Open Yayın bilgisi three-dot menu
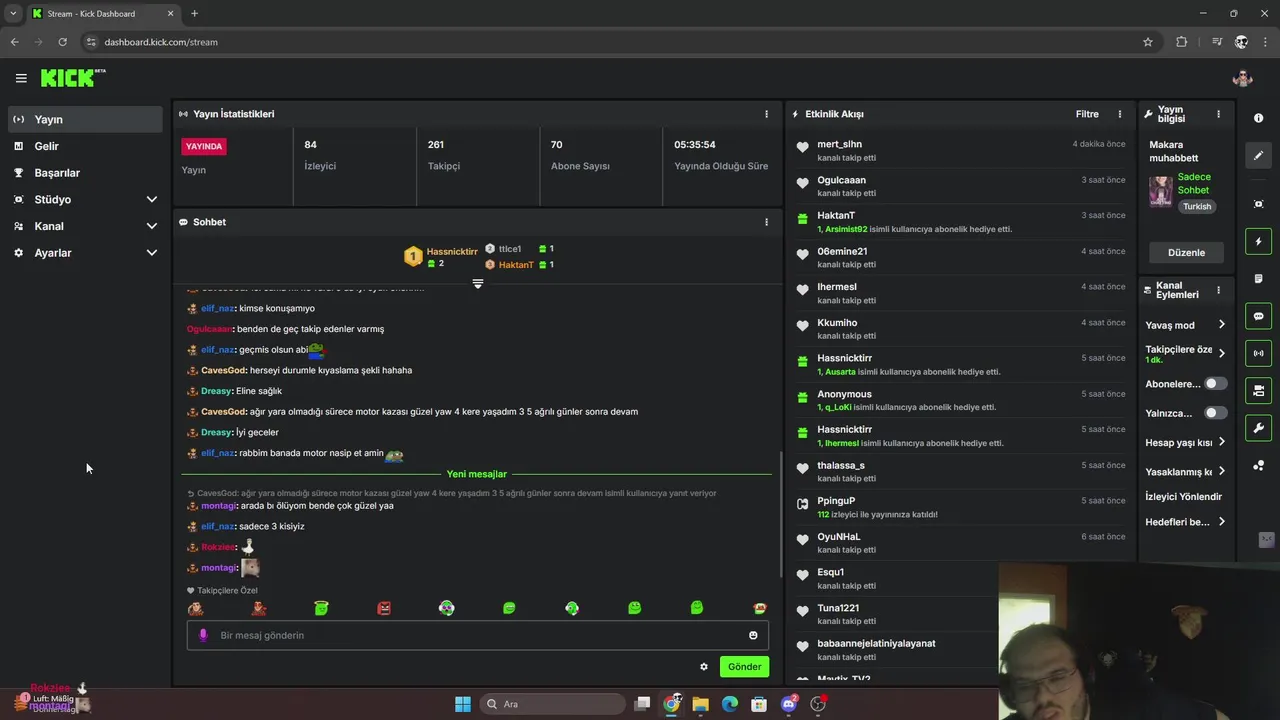 tap(1218, 114)
